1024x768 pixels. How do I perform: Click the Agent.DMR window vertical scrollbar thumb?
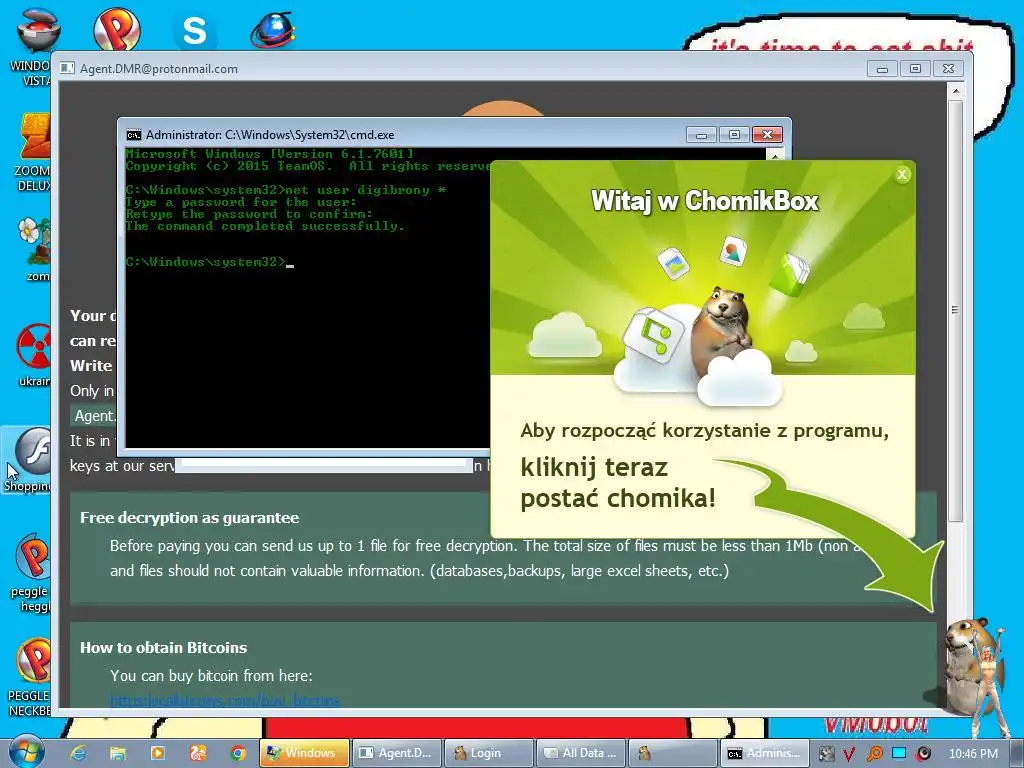coord(955,310)
